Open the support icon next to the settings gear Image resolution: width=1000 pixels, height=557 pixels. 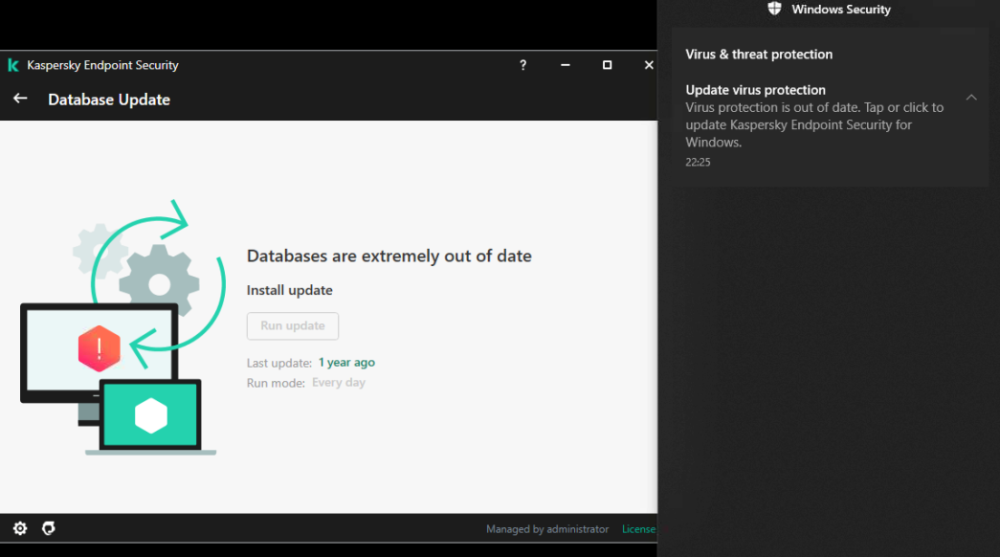pos(48,528)
